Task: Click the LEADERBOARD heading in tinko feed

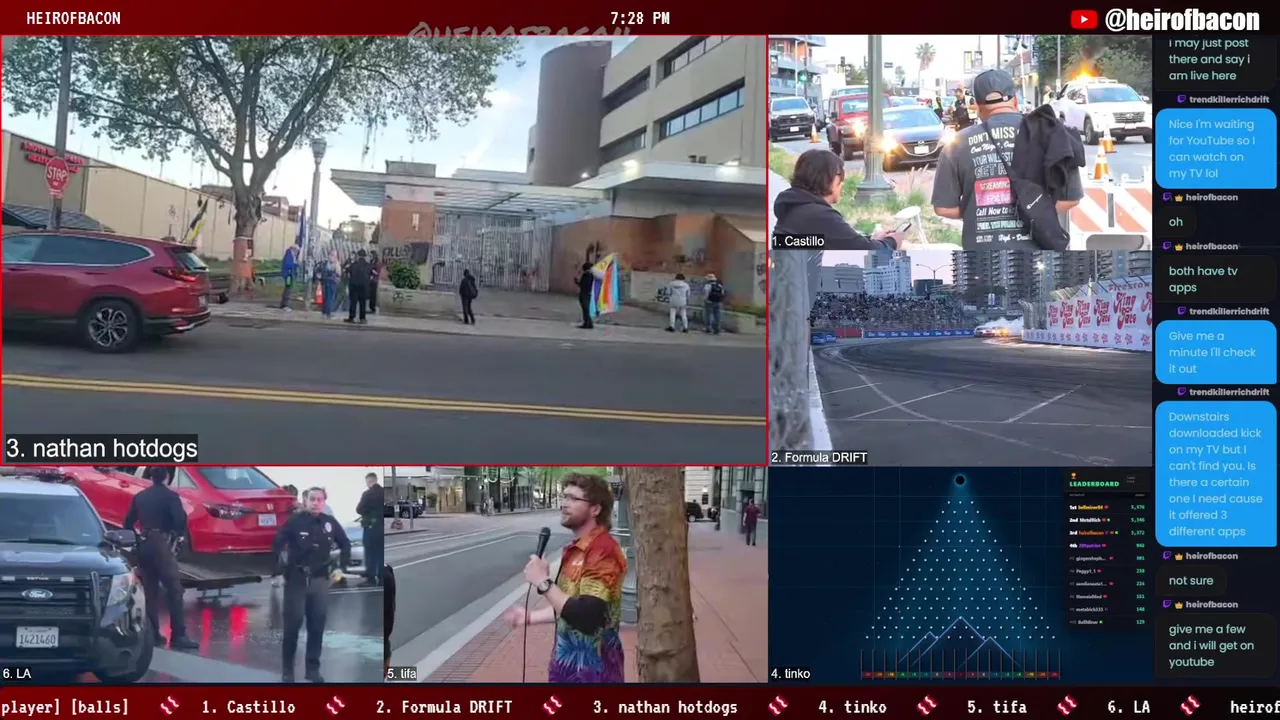Action: (x=1094, y=484)
